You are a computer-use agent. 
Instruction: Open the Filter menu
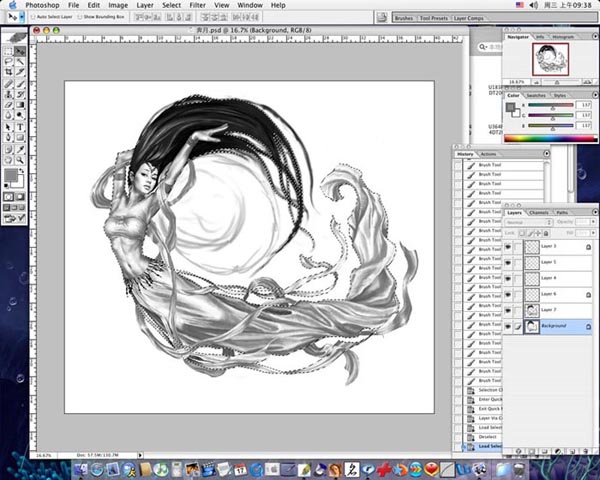tap(198, 5)
